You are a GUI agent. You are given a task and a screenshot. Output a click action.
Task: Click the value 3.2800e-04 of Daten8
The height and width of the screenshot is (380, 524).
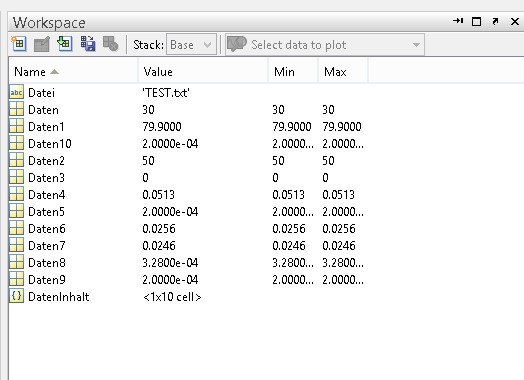(x=170, y=263)
